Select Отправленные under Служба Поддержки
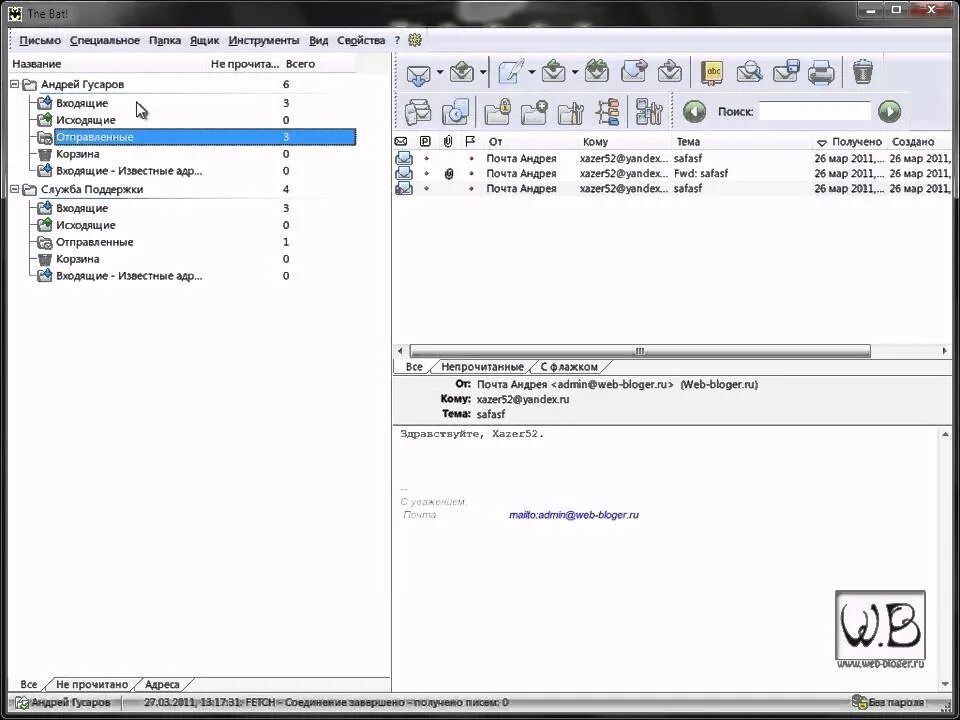This screenshot has width=960, height=720. pos(95,242)
